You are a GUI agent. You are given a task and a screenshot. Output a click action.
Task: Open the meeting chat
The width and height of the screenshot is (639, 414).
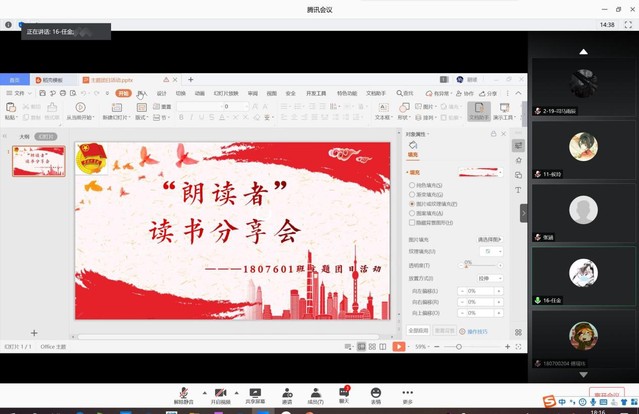point(345,392)
